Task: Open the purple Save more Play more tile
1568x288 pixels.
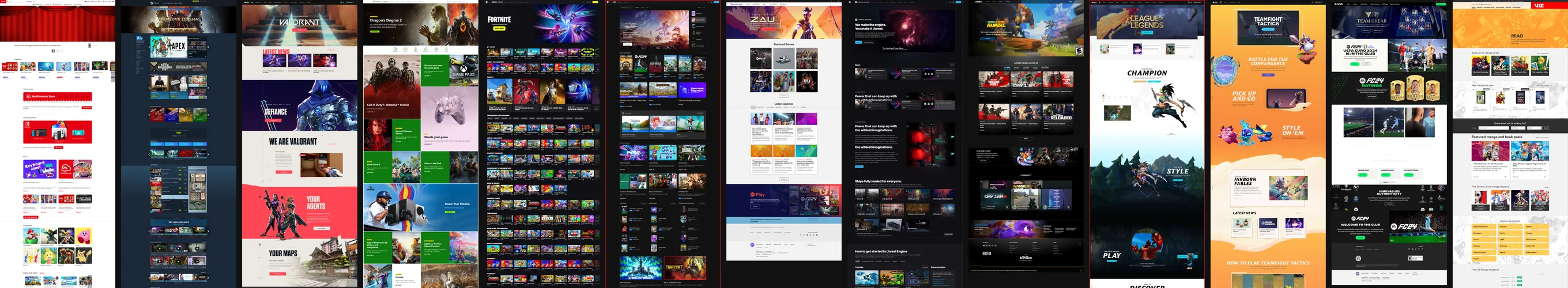Action: point(692,91)
